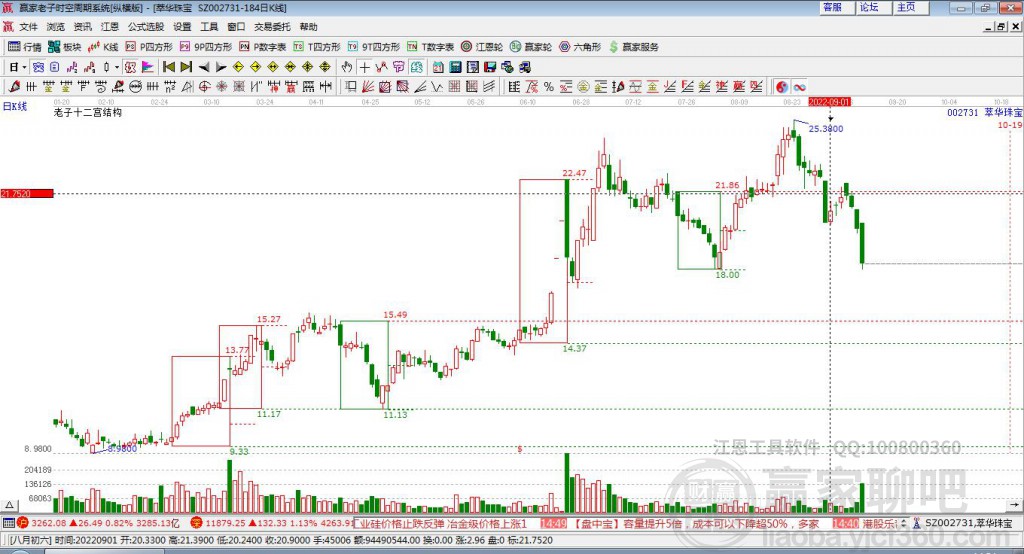Screen dimensions: 1024x554
Task: Open the 交易委托 menu
Action: (272, 27)
